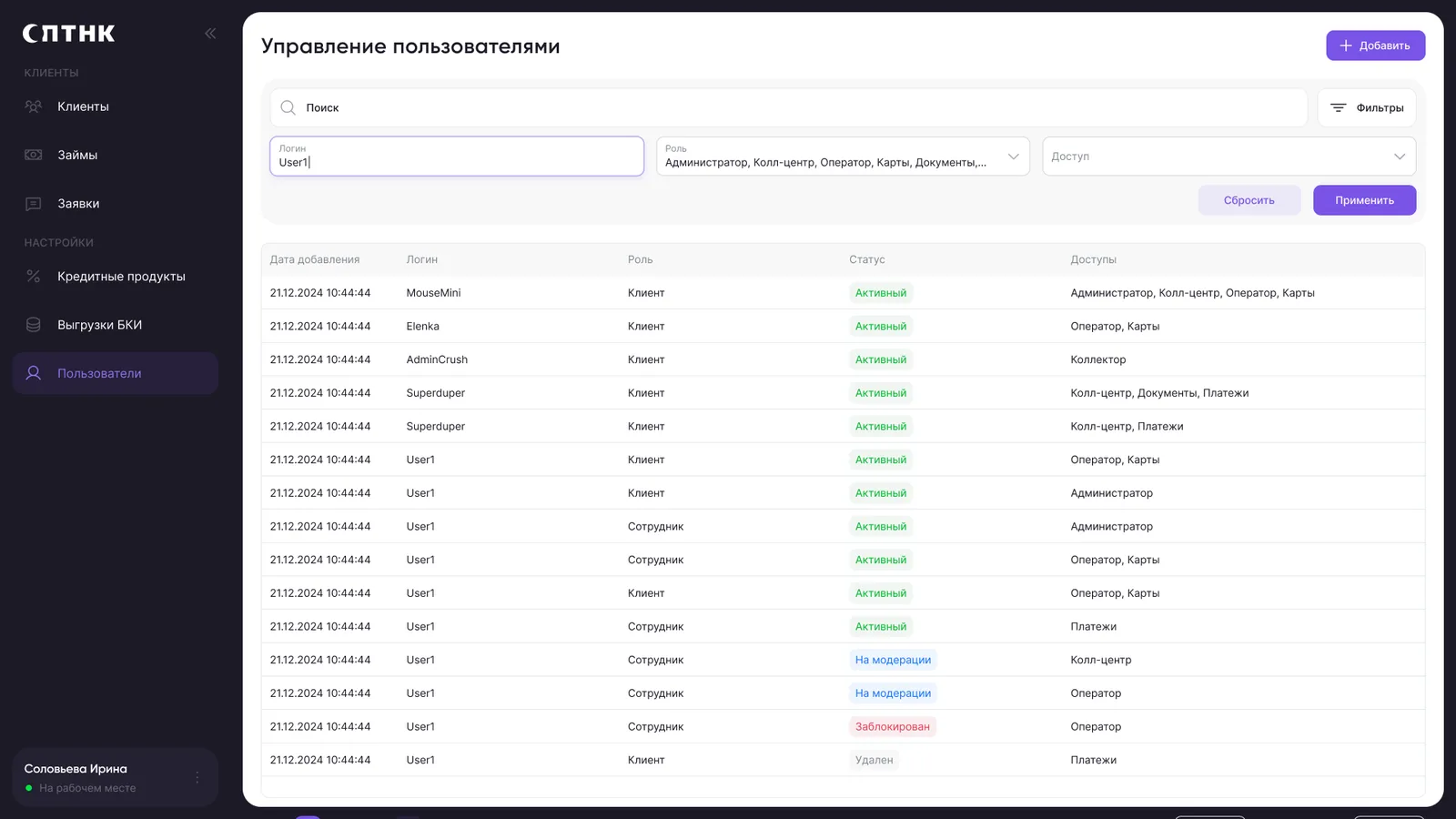Click the Статус column header
Viewport: 1456px width, 819px height.
(867, 259)
